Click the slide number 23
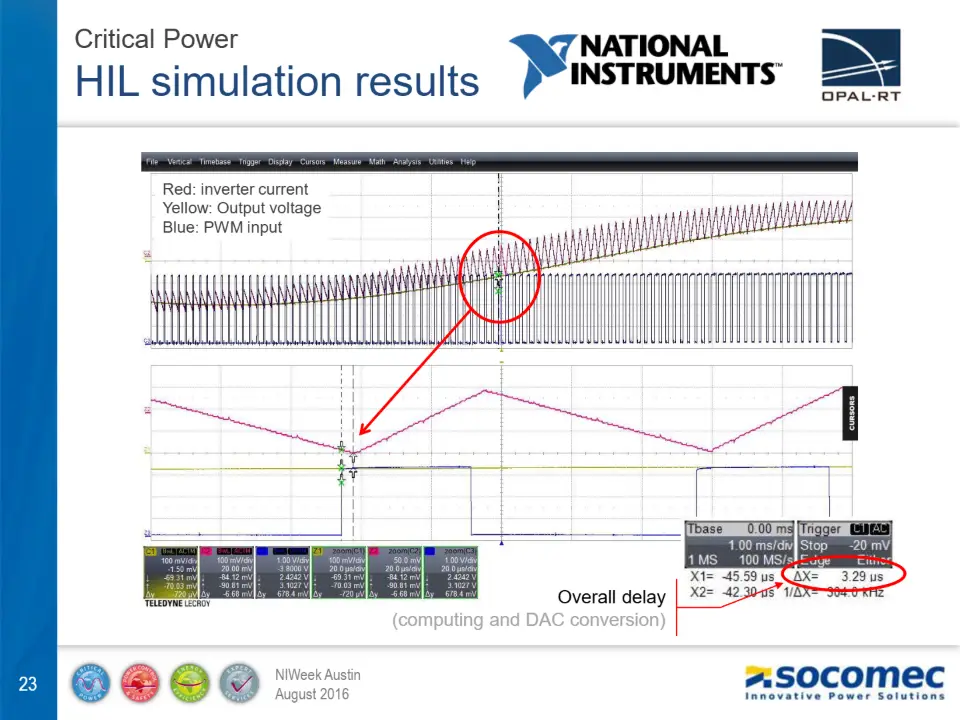The height and width of the screenshot is (720, 960). (x=28, y=684)
